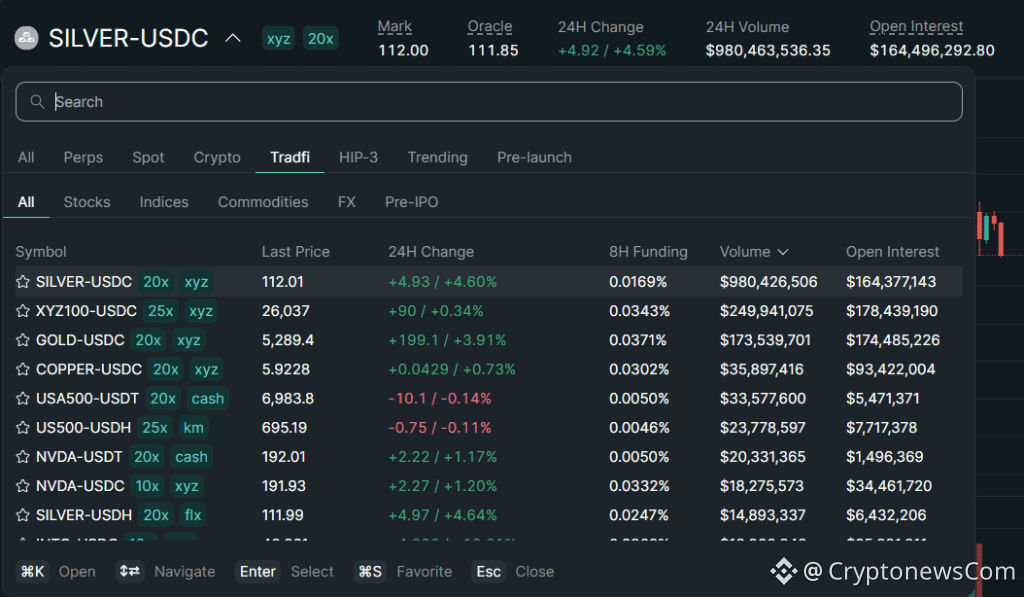Click the star icon beside COPPER-USDC

(x=21, y=369)
